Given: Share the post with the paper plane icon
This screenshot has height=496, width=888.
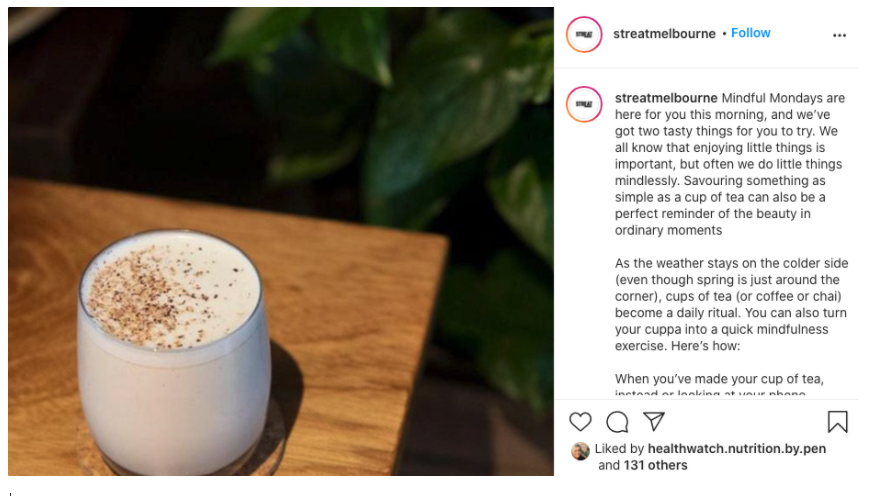Looking at the screenshot, I should [x=654, y=421].
